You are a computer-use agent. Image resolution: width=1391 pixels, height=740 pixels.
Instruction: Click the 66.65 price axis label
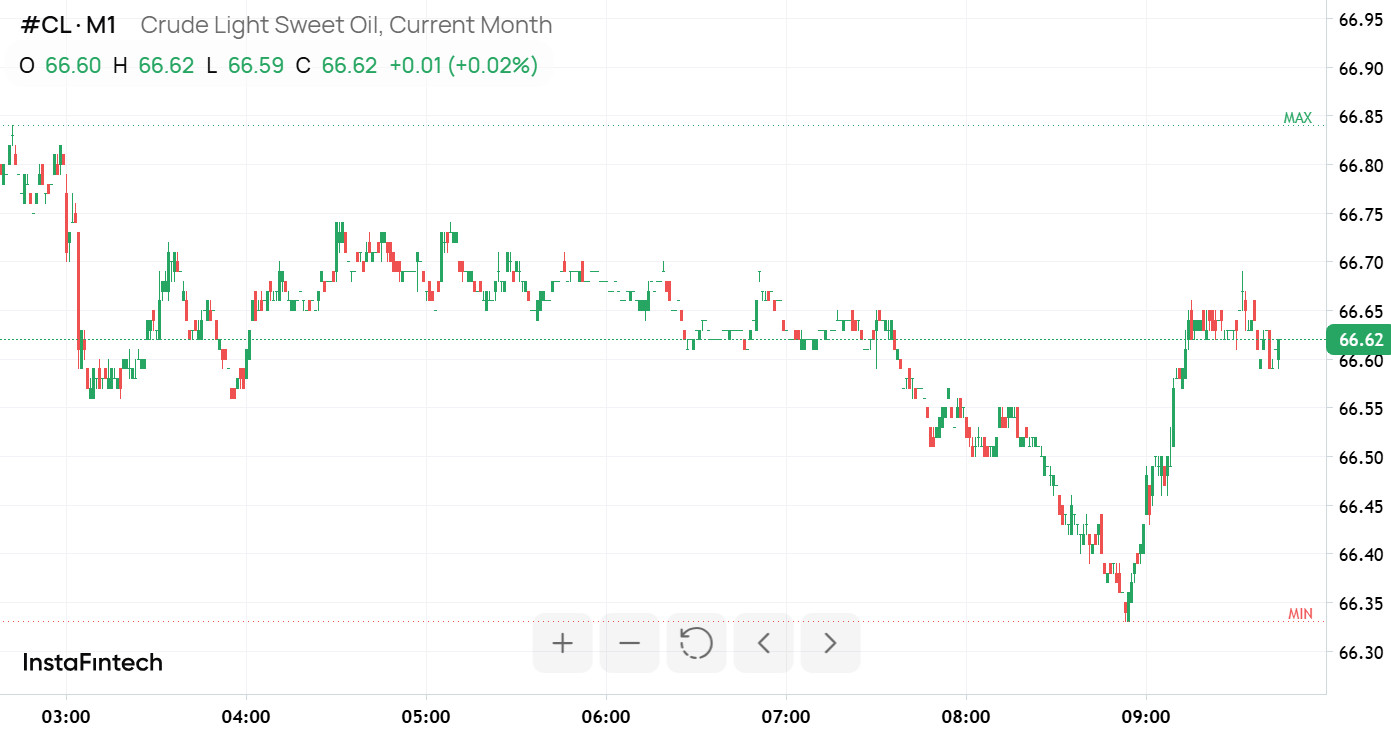1360,311
